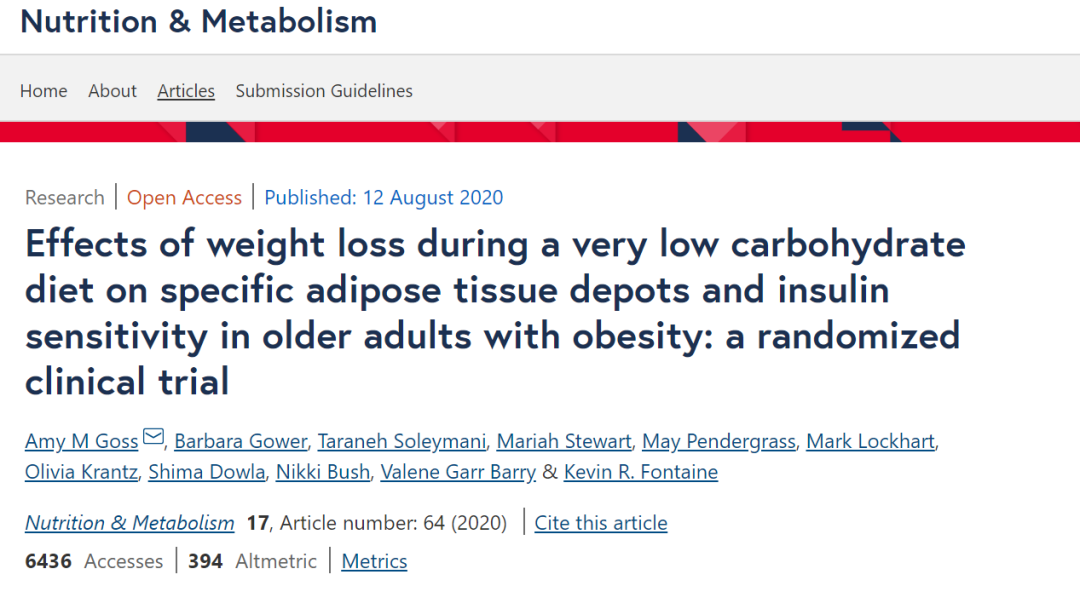
Task: Click the italic Nutrition & Metabolism journal link
Action: click(129, 523)
